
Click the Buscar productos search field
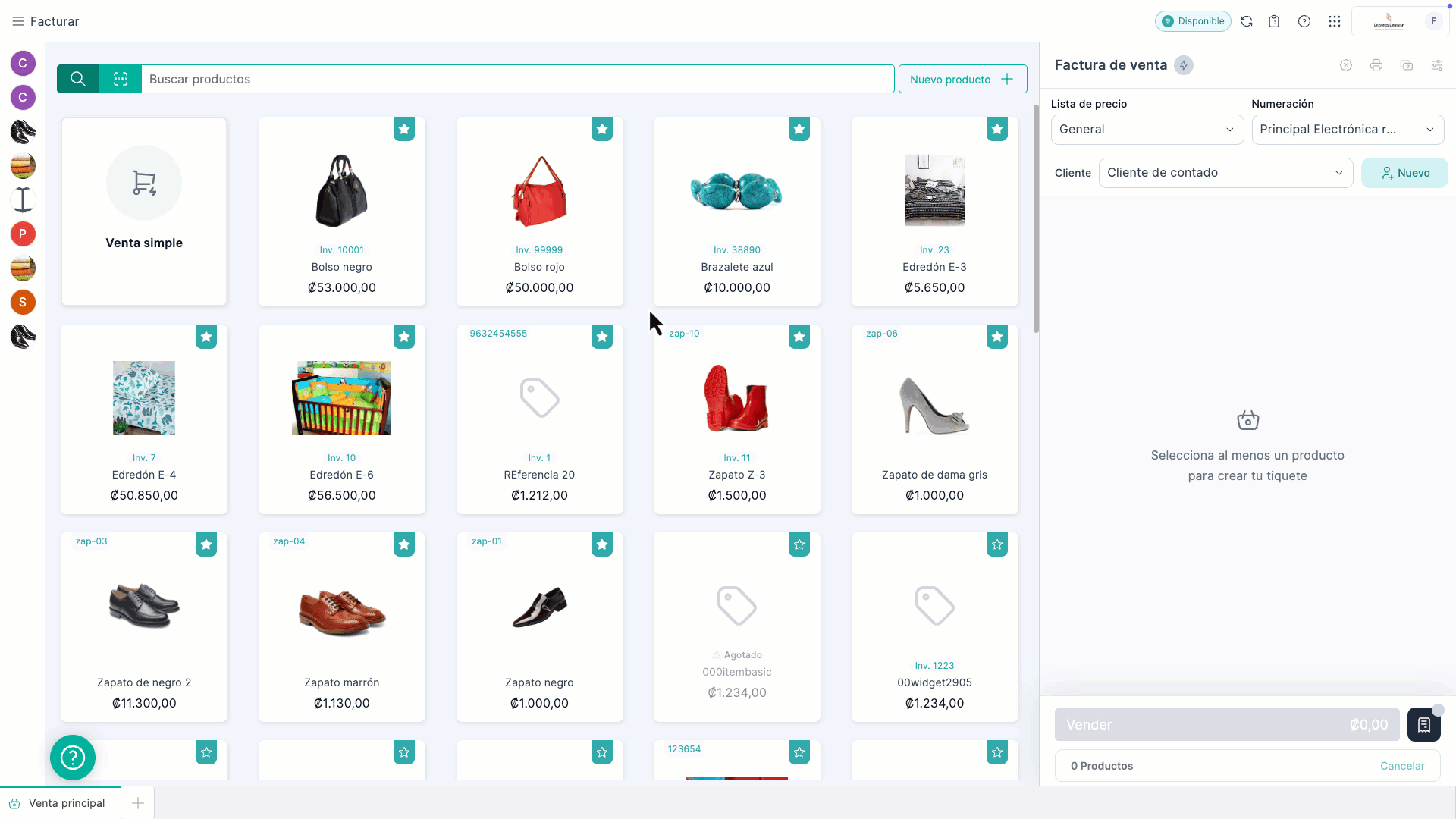pyautogui.click(x=516, y=79)
